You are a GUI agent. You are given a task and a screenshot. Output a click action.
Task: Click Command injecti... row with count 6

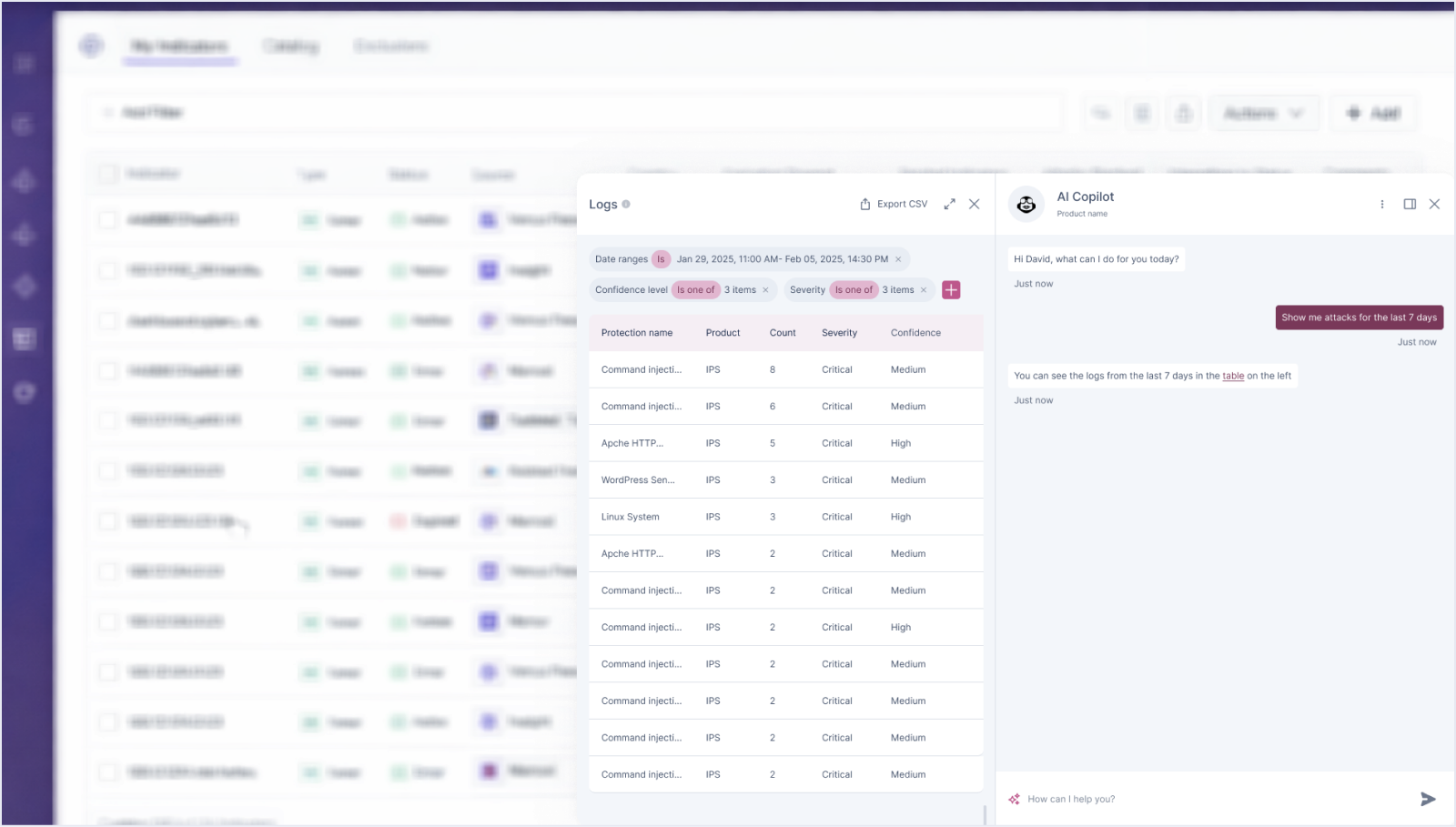(786, 407)
